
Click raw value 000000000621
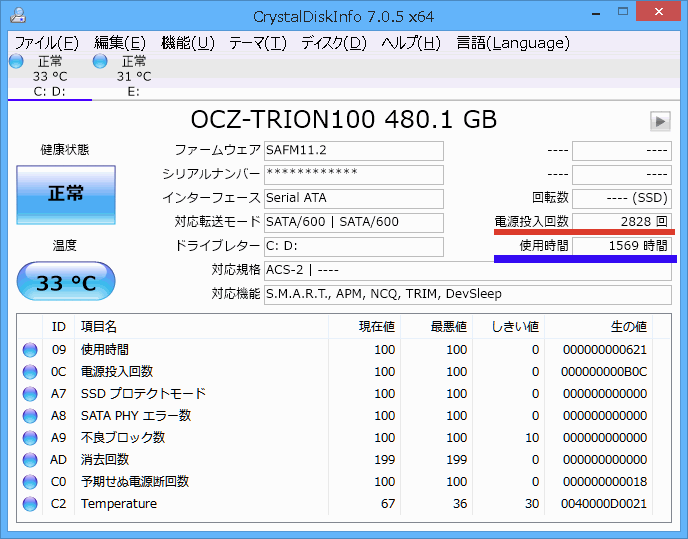[605, 350]
